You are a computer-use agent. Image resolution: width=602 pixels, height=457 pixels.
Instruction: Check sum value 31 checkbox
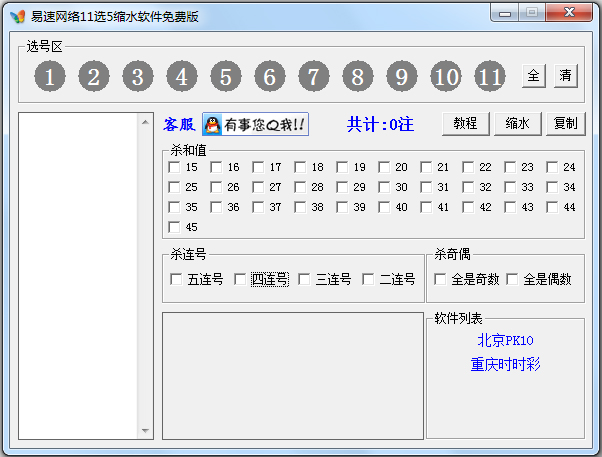click(x=426, y=187)
